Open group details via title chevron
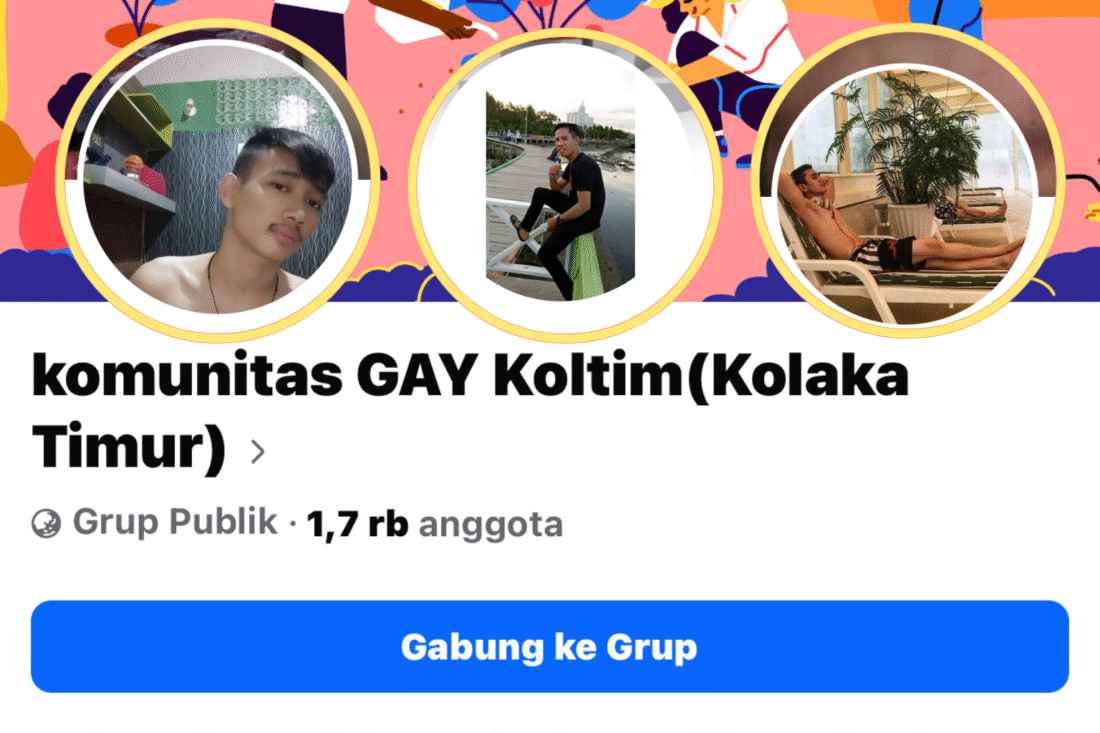The width and height of the screenshot is (1100, 733). click(x=257, y=452)
